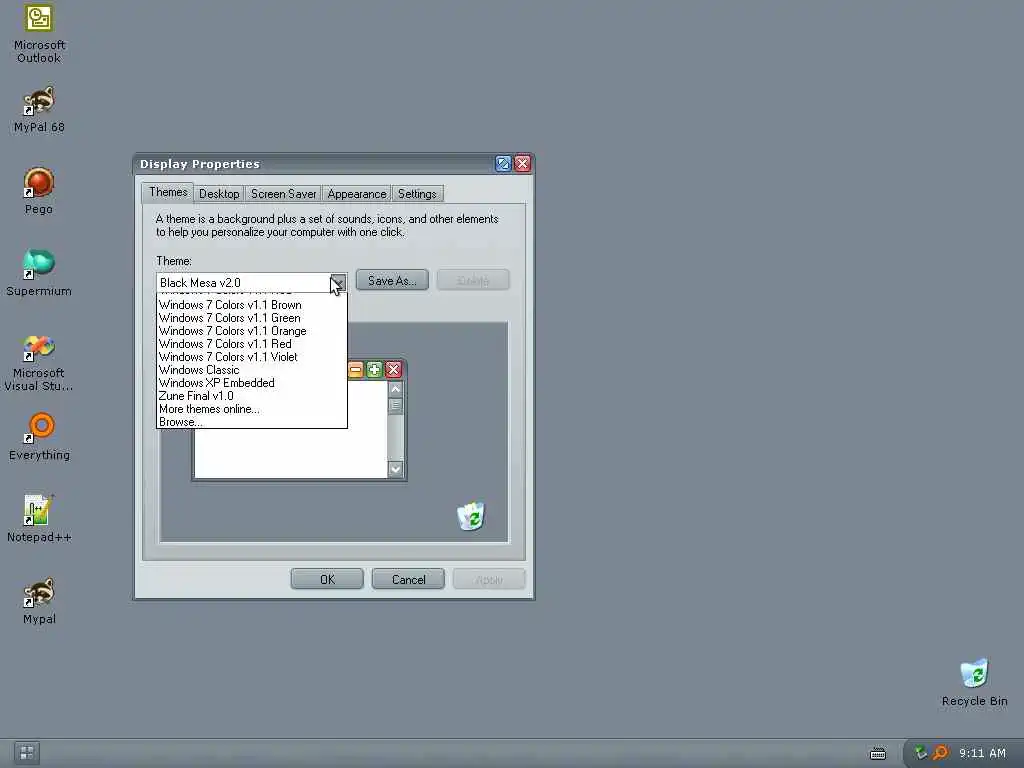Image resolution: width=1024 pixels, height=768 pixels.
Task: Click the preview Recycle Bin icon
Action: tap(471, 516)
